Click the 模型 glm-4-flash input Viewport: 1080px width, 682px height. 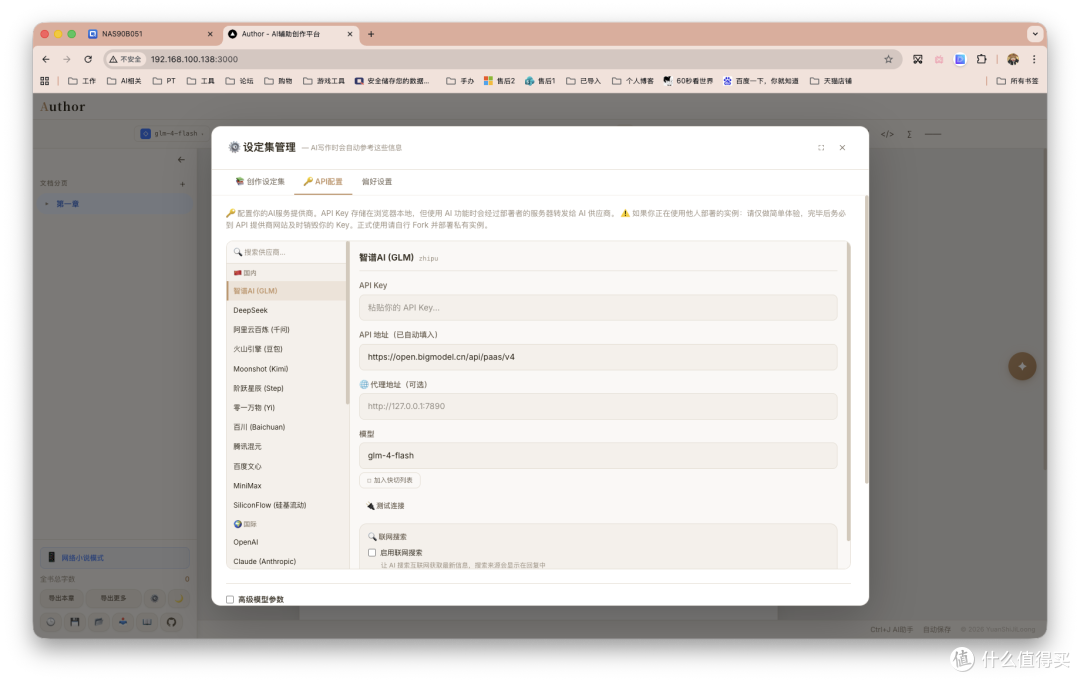coord(598,455)
